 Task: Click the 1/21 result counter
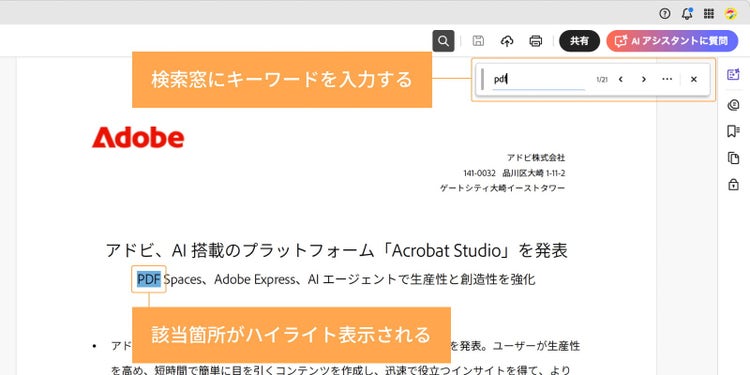[602, 80]
